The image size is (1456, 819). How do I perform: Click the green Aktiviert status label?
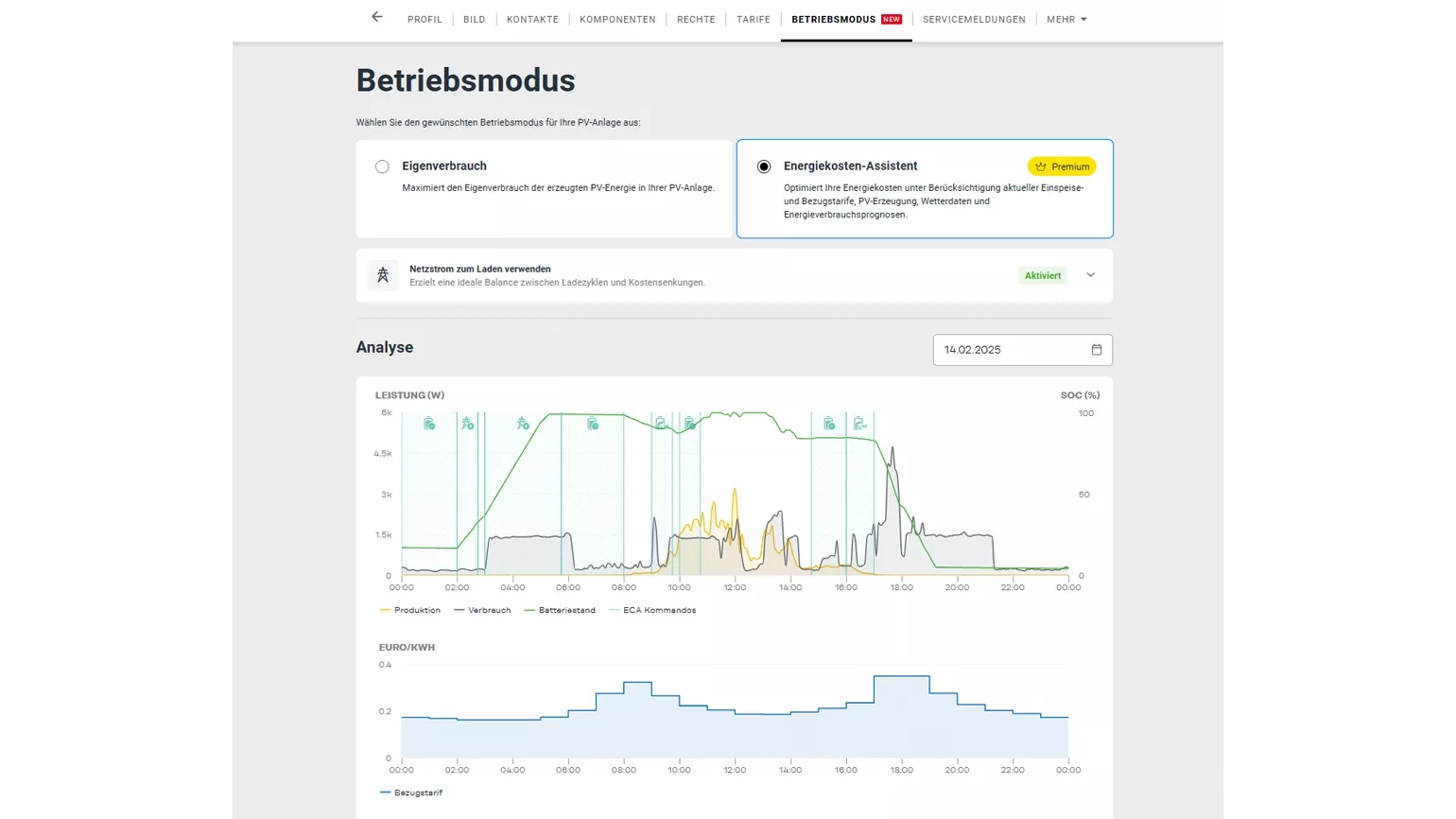pos(1043,275)
